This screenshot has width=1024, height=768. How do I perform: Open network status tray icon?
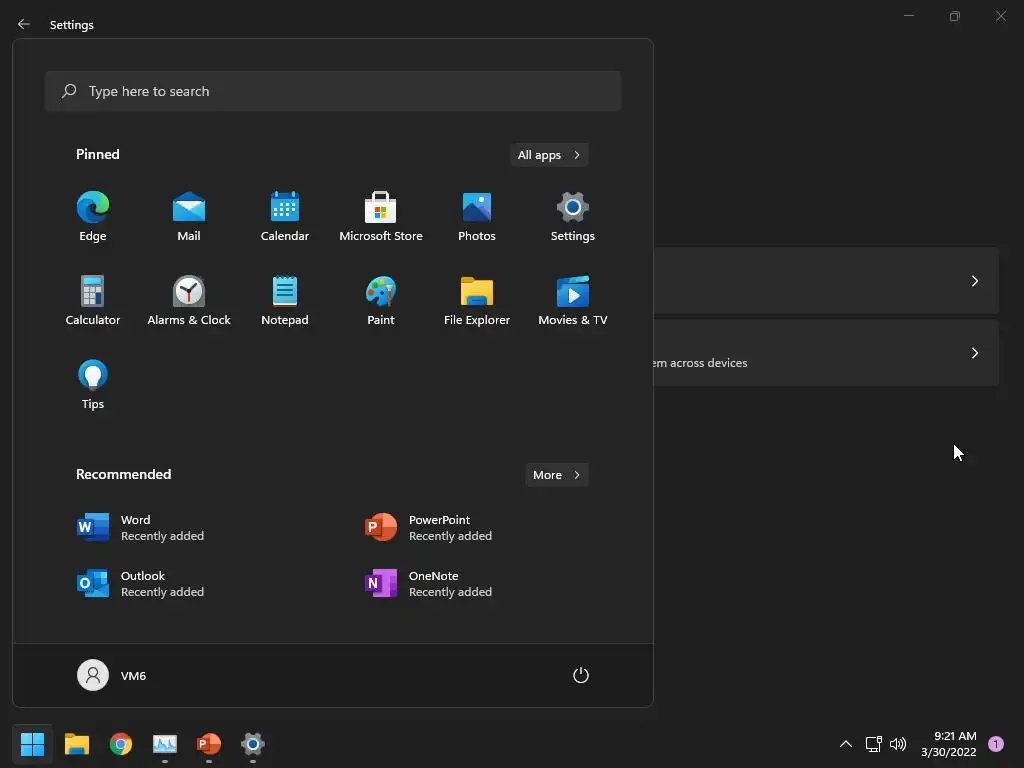coord(873,744)
